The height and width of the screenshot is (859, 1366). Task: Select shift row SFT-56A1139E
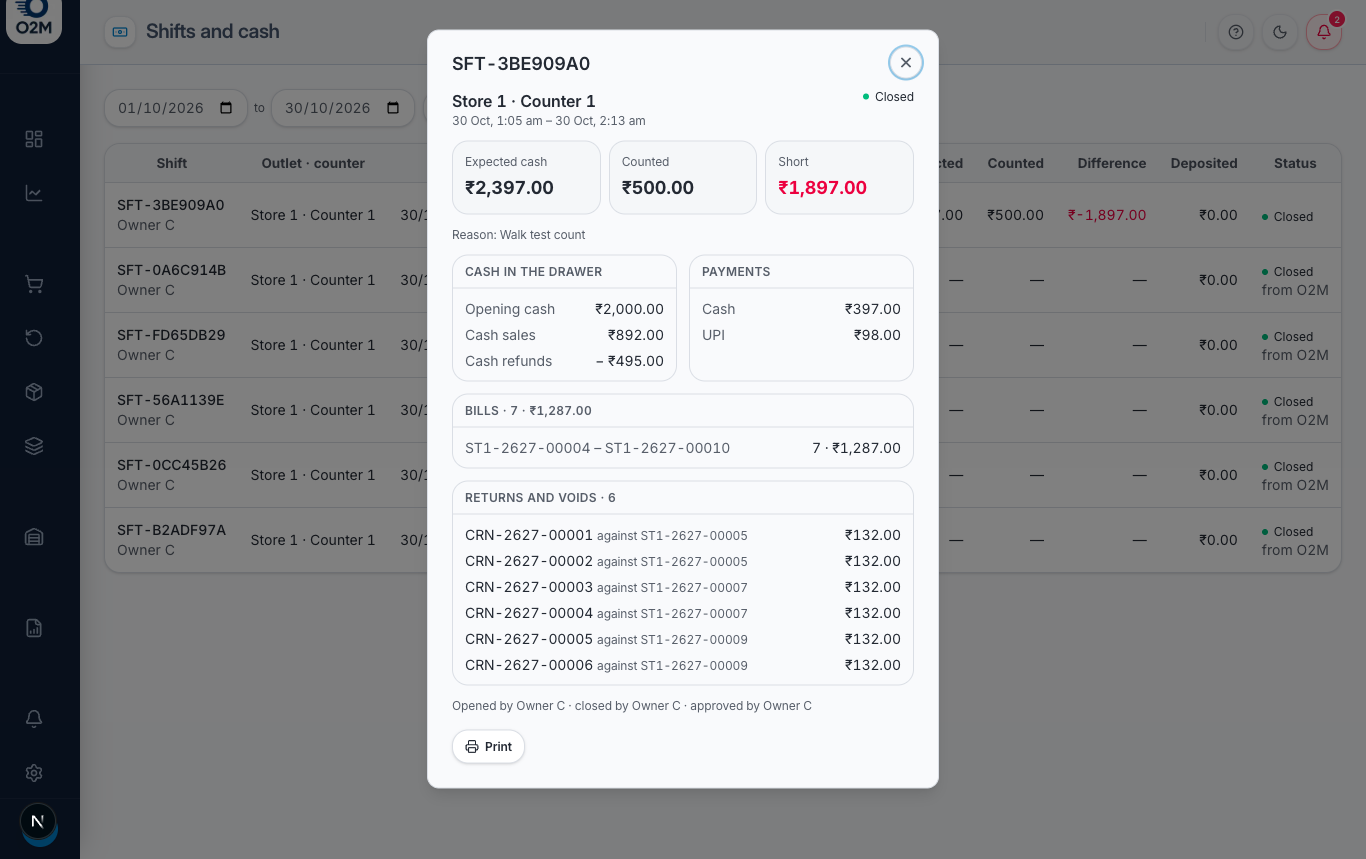722,410
